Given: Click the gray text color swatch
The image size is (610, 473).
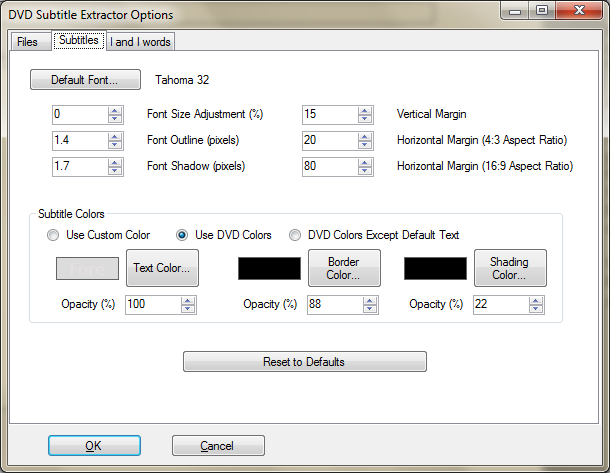Looking at the screenshot, I should coord(88,268).
